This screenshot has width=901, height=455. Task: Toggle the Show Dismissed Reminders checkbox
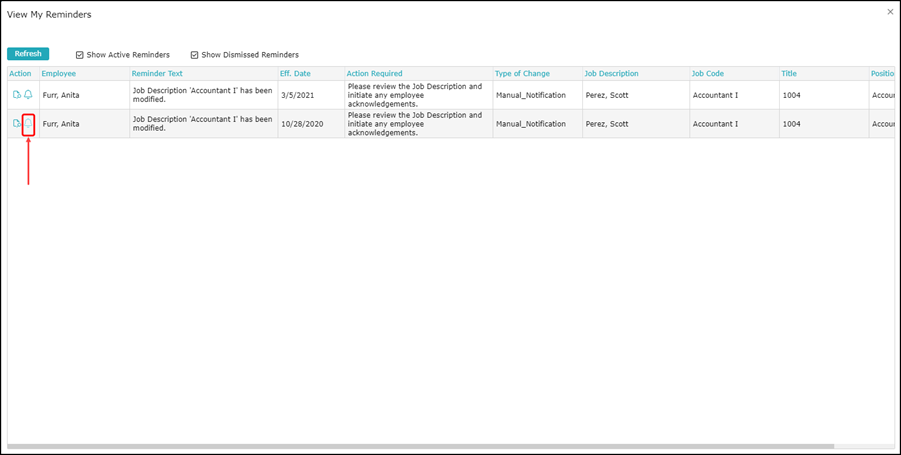pyautogui.click(x=195, y=55)
